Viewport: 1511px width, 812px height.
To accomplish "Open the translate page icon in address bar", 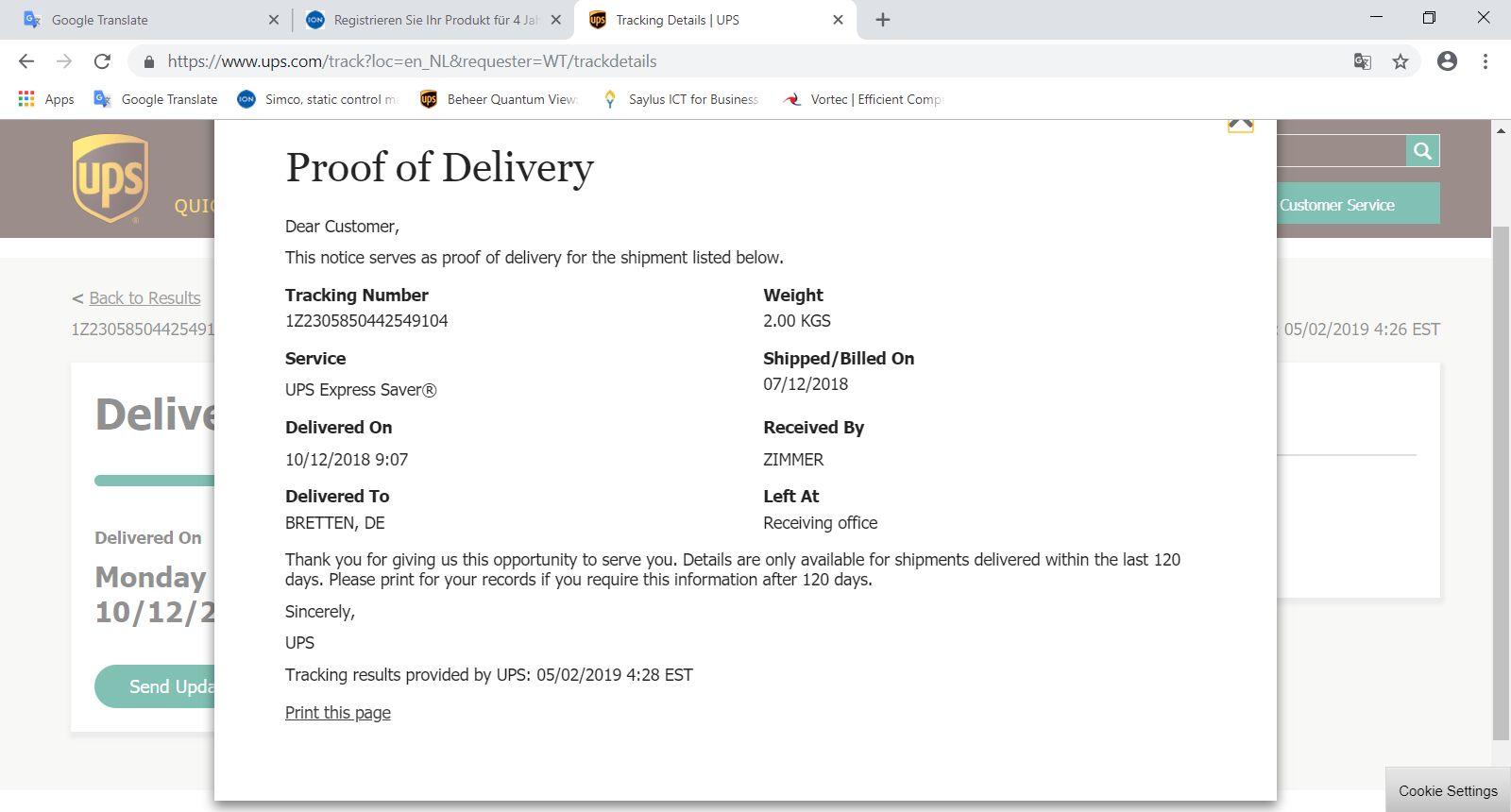I will (1362, 61).
